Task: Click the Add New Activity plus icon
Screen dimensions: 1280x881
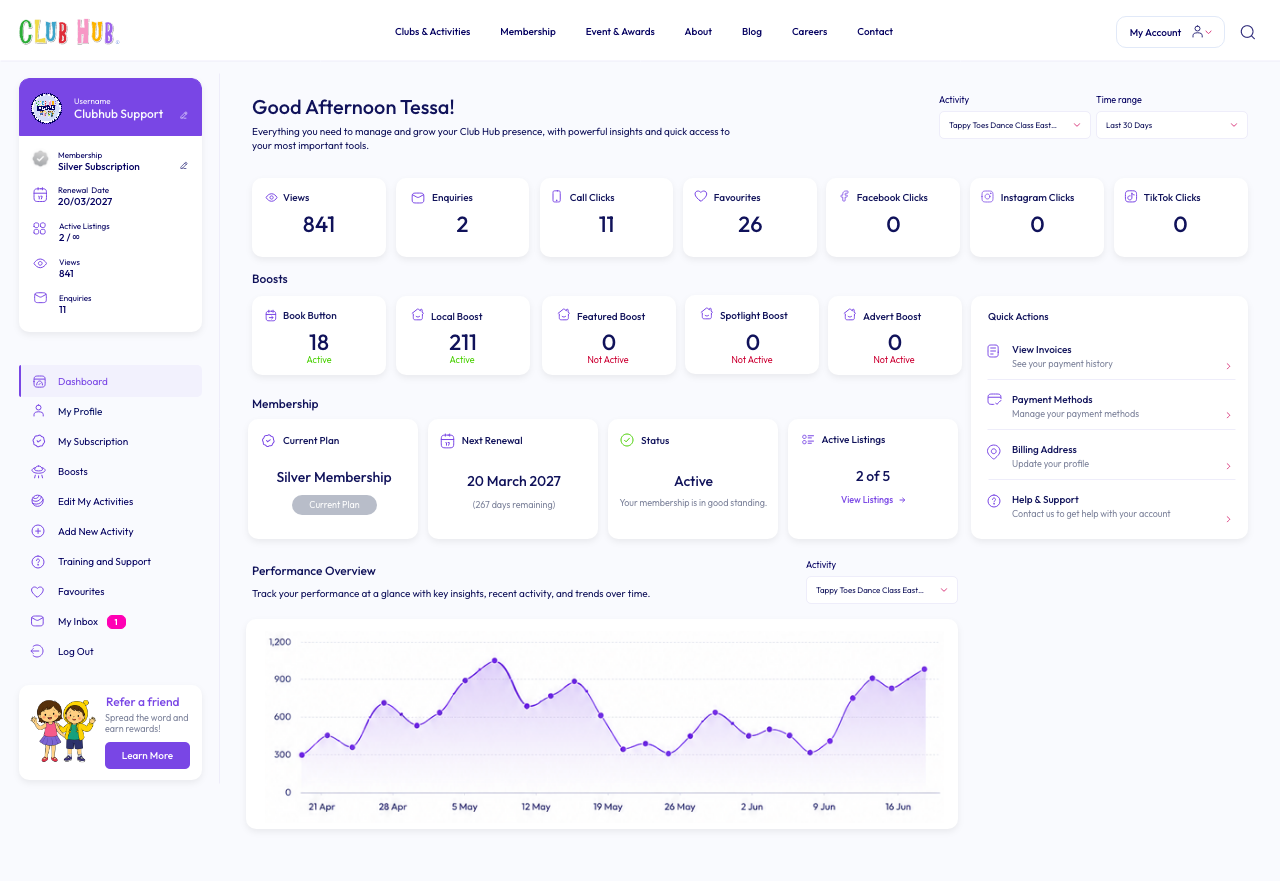Action: pyautogui.click(x=38, y=531)
